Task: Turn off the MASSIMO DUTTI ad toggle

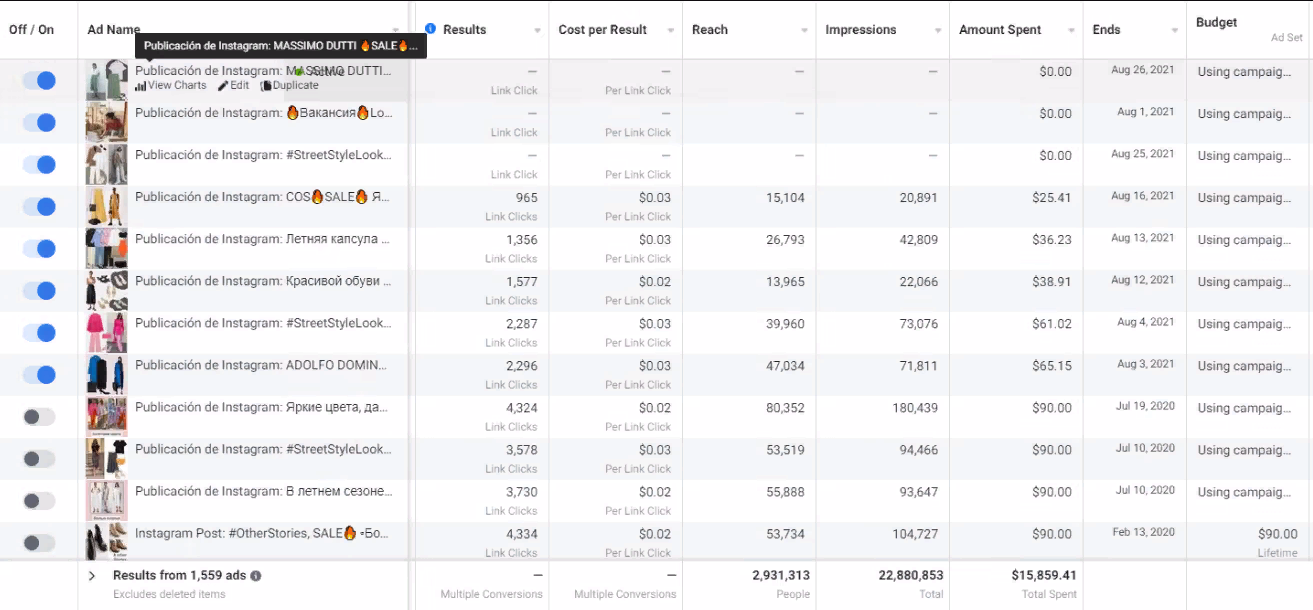Action: coord(39,80)
